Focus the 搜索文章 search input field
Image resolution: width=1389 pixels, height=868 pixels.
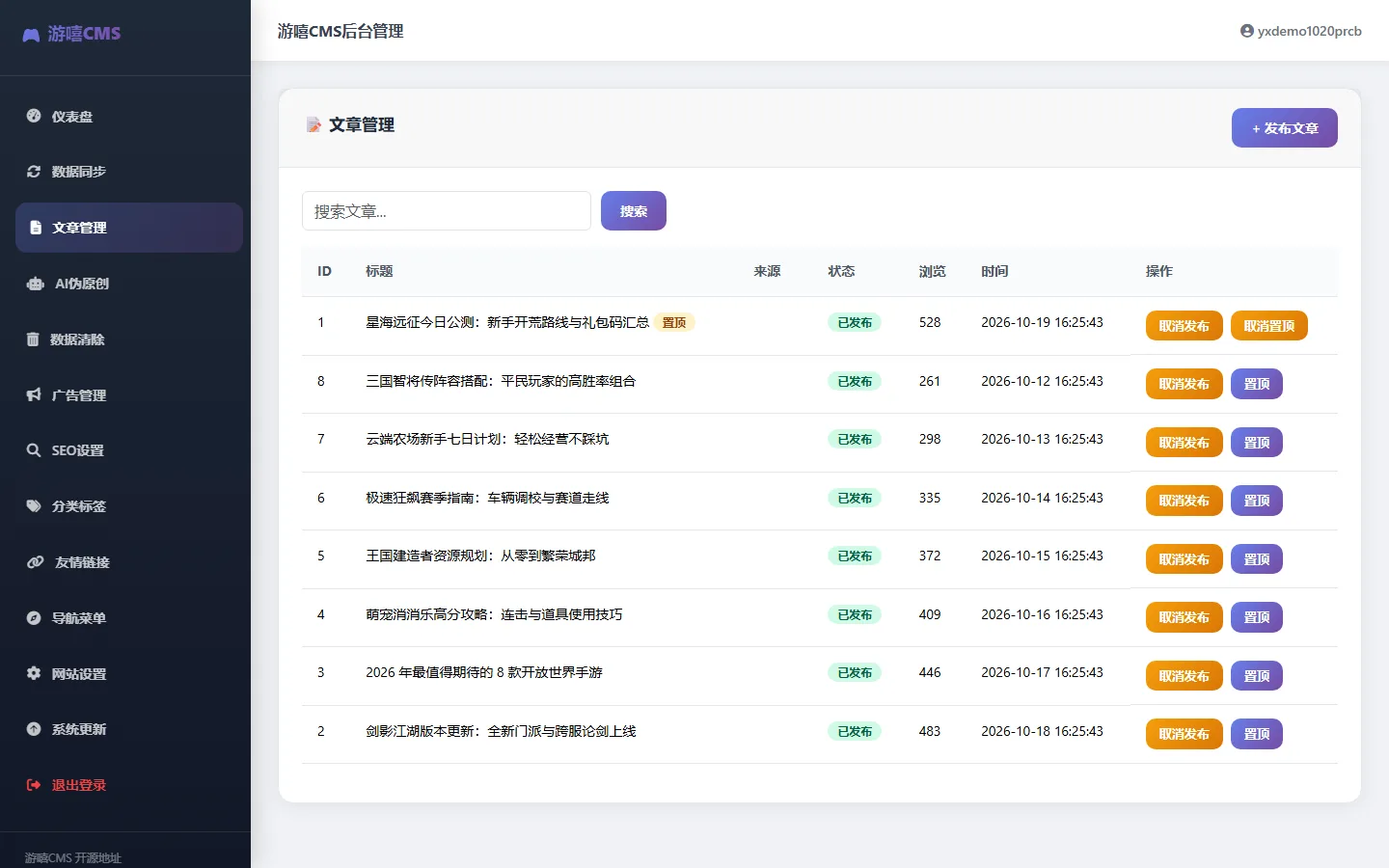click(447, 211)
